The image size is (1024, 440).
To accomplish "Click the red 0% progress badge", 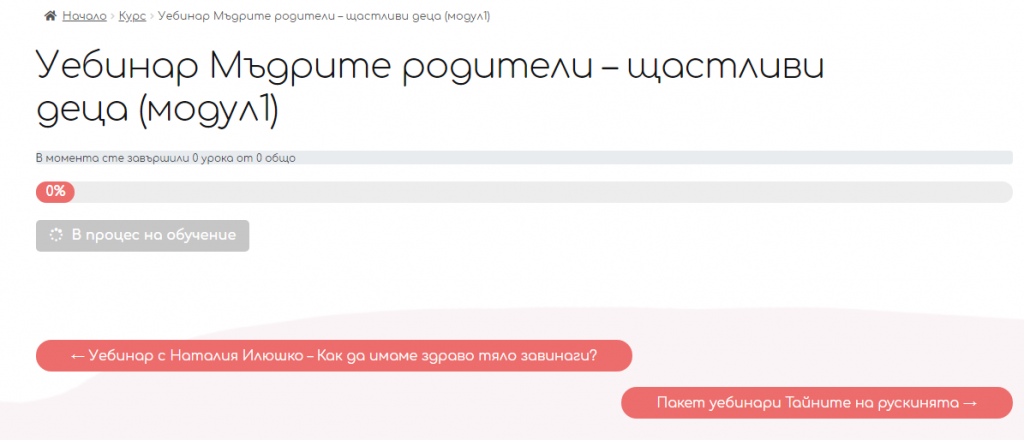I will coord(56,192).
